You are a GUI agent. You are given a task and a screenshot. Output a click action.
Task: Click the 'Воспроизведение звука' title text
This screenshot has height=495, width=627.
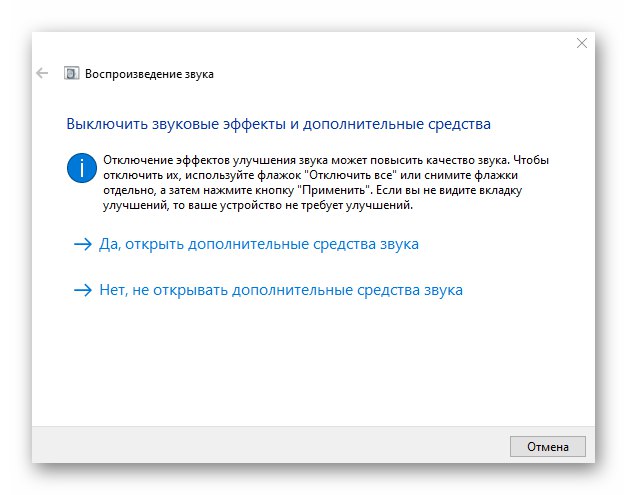[x=149, y=74]
